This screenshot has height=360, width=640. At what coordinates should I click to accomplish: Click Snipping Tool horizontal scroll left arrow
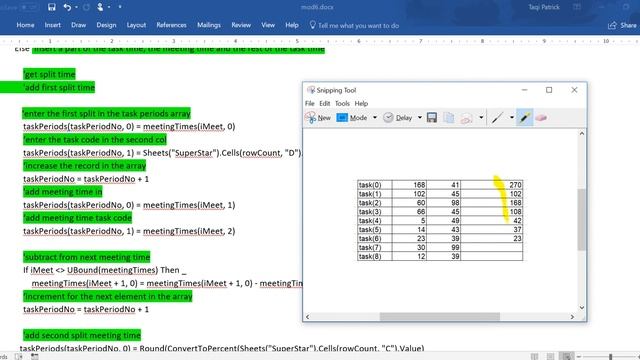coord(307,317)
